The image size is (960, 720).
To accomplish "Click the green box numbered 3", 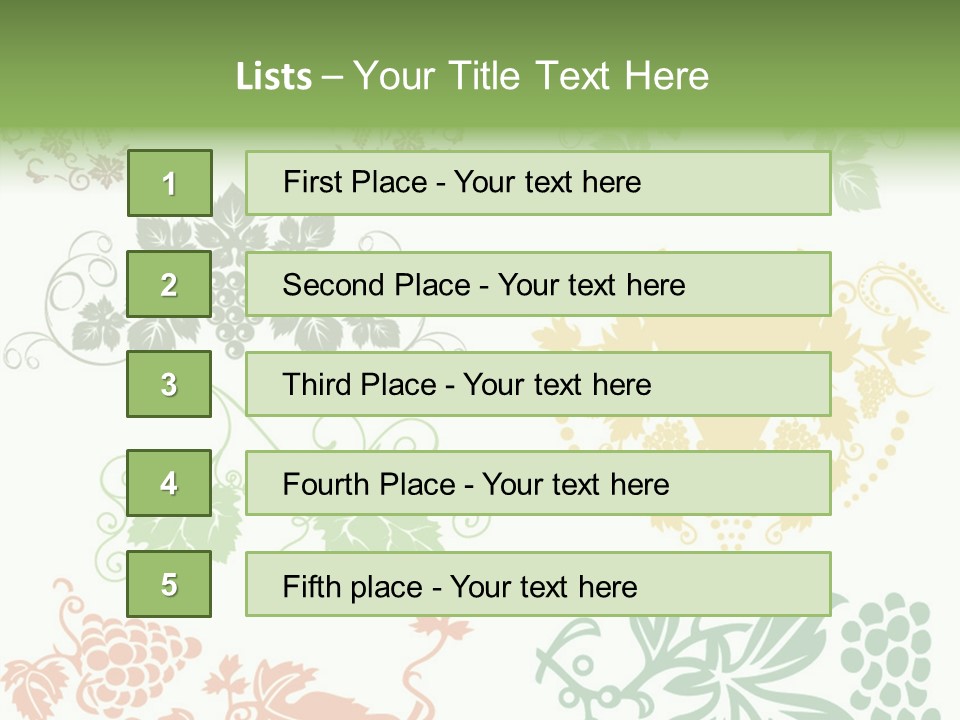I will pos(169,384).
